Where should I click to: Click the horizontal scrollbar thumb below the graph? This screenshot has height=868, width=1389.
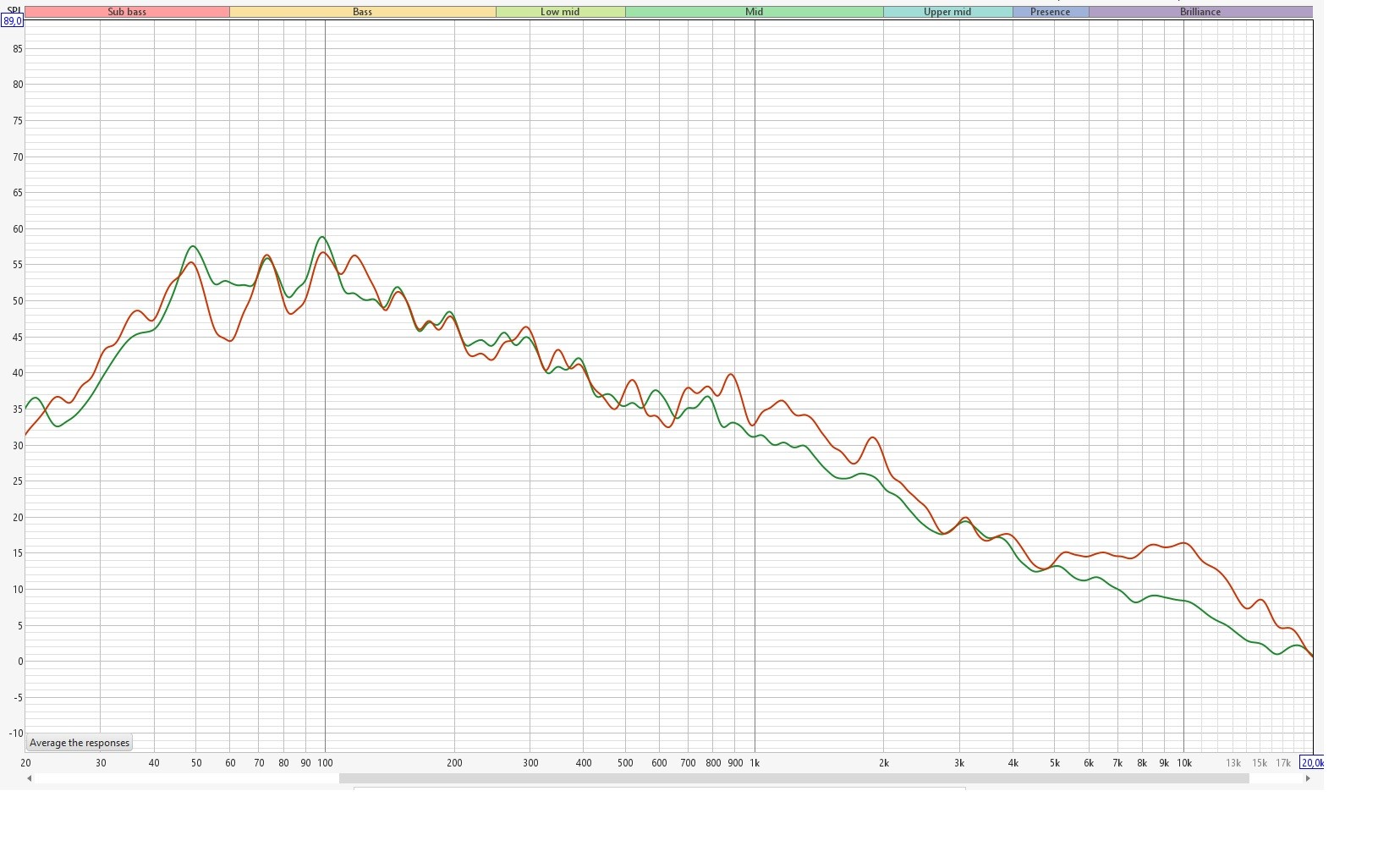793,778
